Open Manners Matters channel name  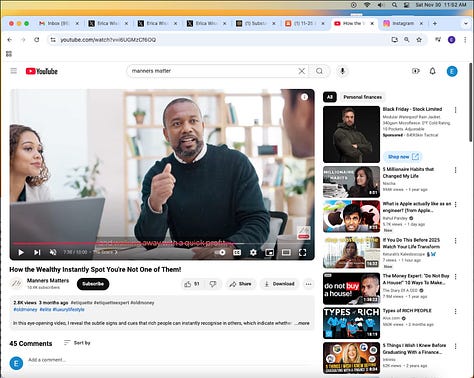pyautogui.click(x=48, y=280)
